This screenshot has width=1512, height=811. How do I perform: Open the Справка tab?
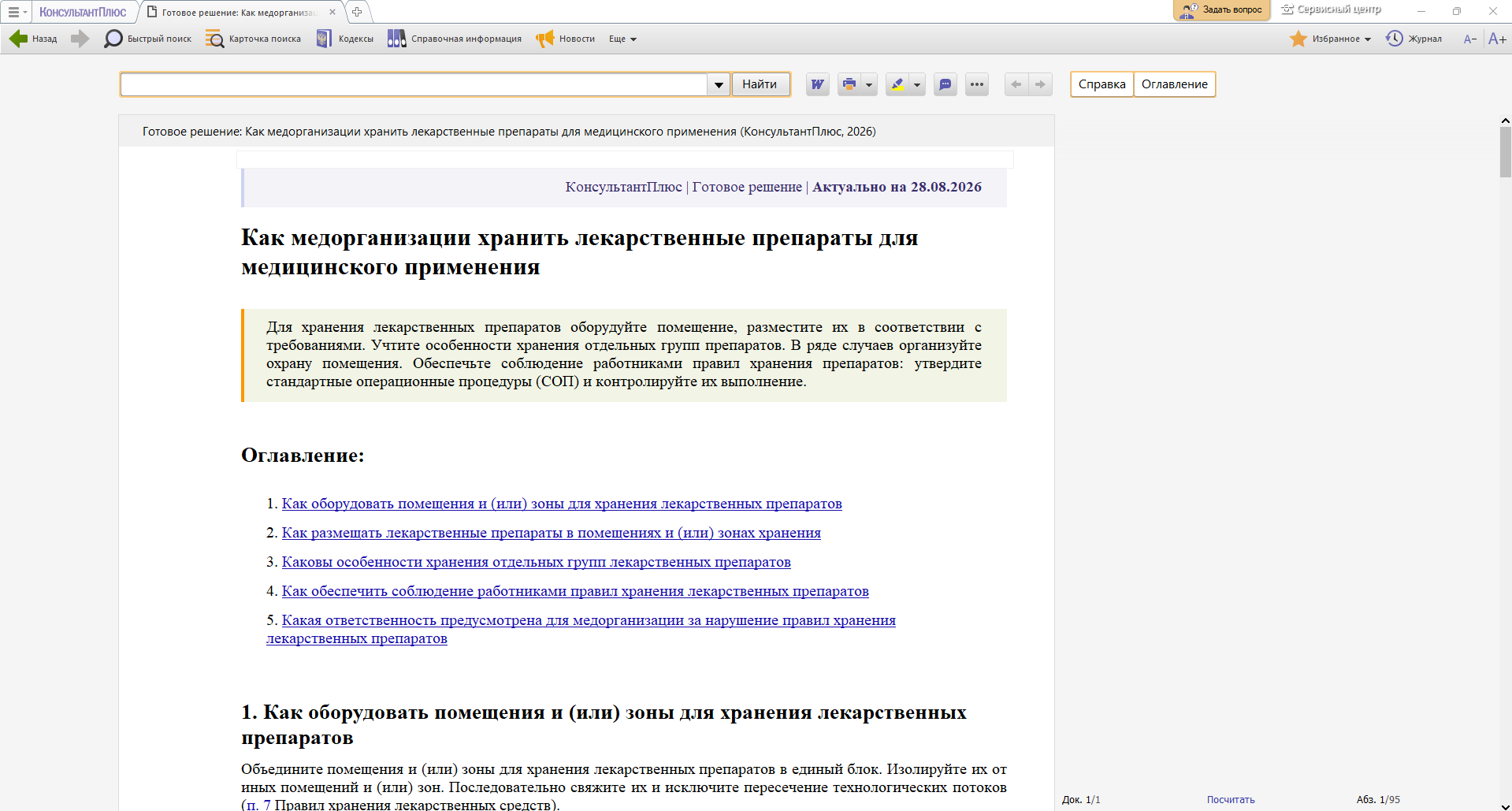(x=1101, y=84)
